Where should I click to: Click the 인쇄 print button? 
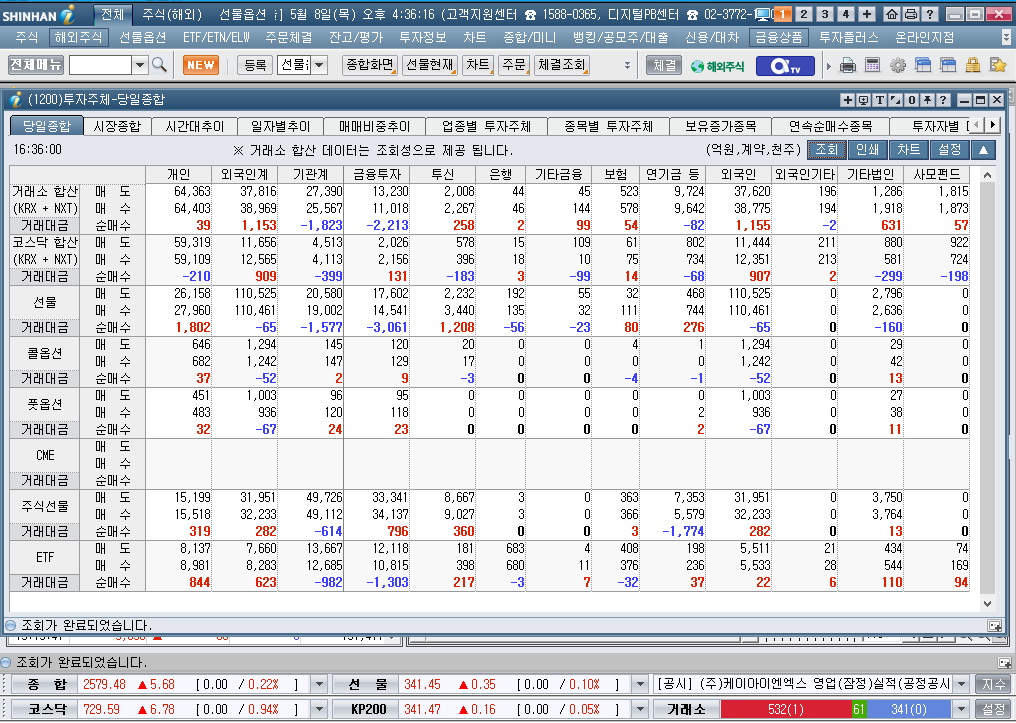coord(867,150)
